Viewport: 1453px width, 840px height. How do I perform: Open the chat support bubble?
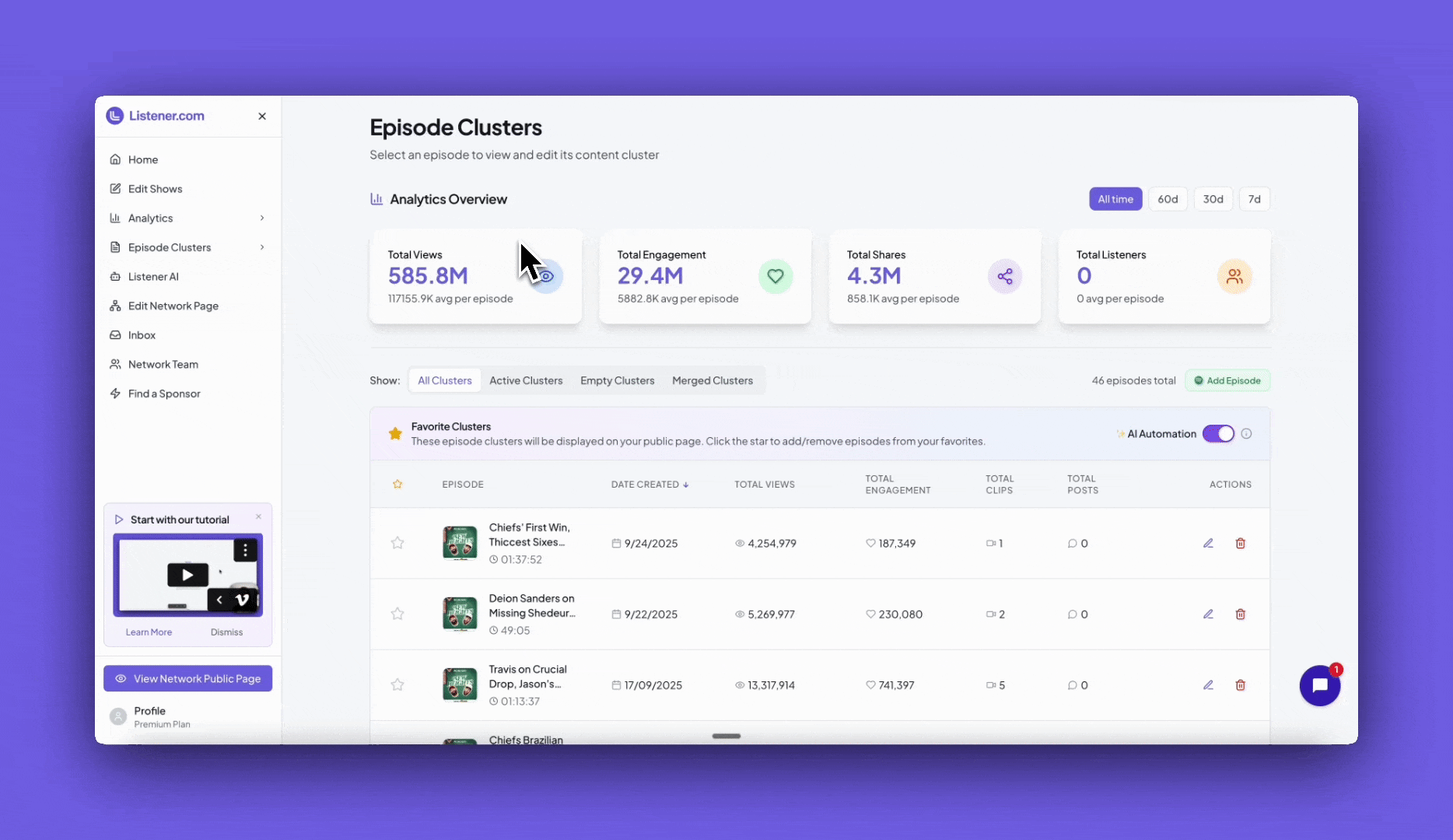(x=1320, y=685)
